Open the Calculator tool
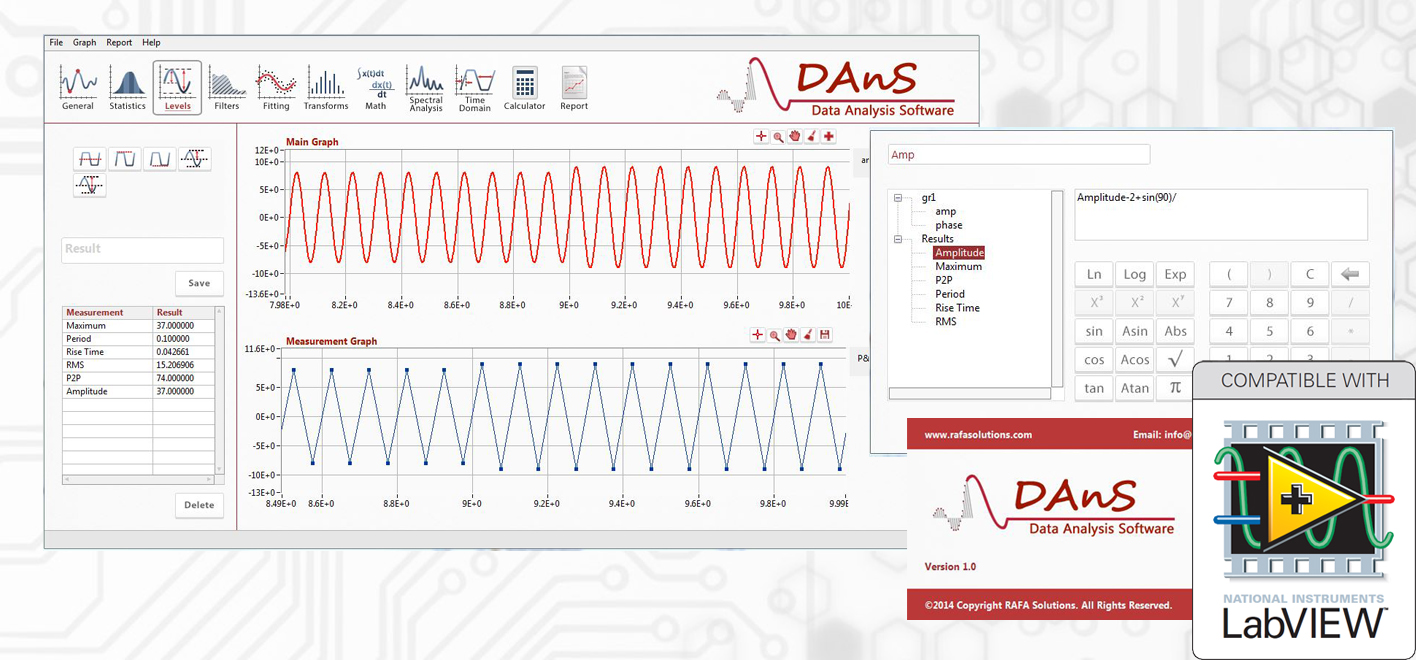This screenshot has height=660, width=1416. click(x=524, y=88)
